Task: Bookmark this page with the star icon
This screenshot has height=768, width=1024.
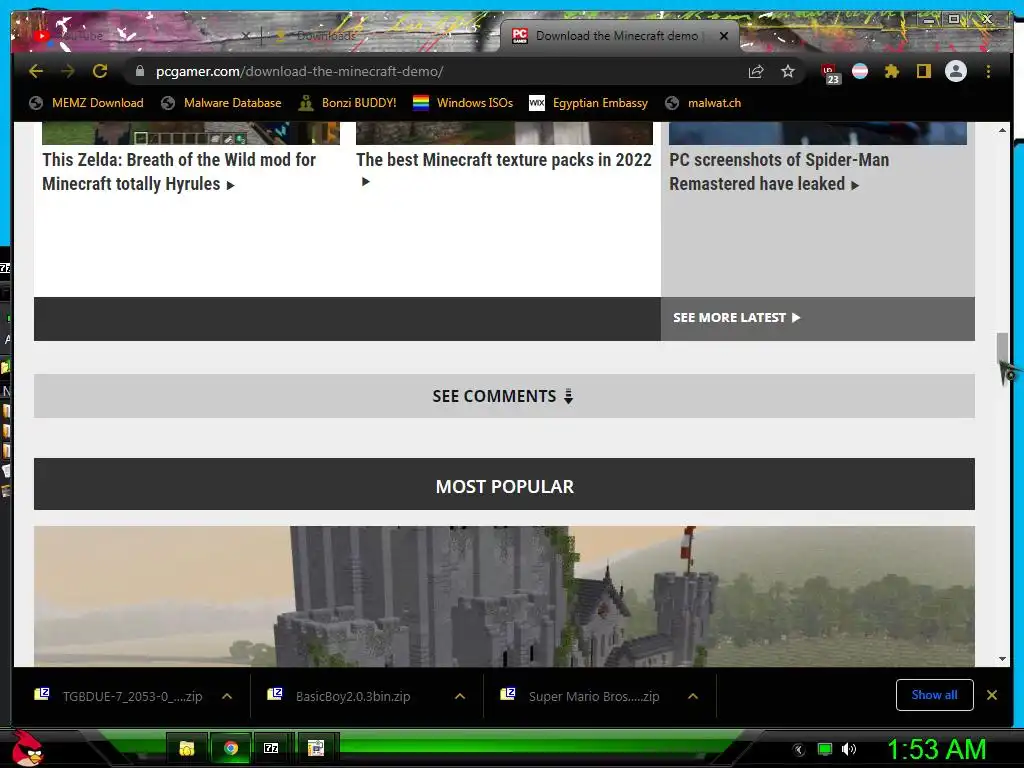Action: (x=788, y=71)
